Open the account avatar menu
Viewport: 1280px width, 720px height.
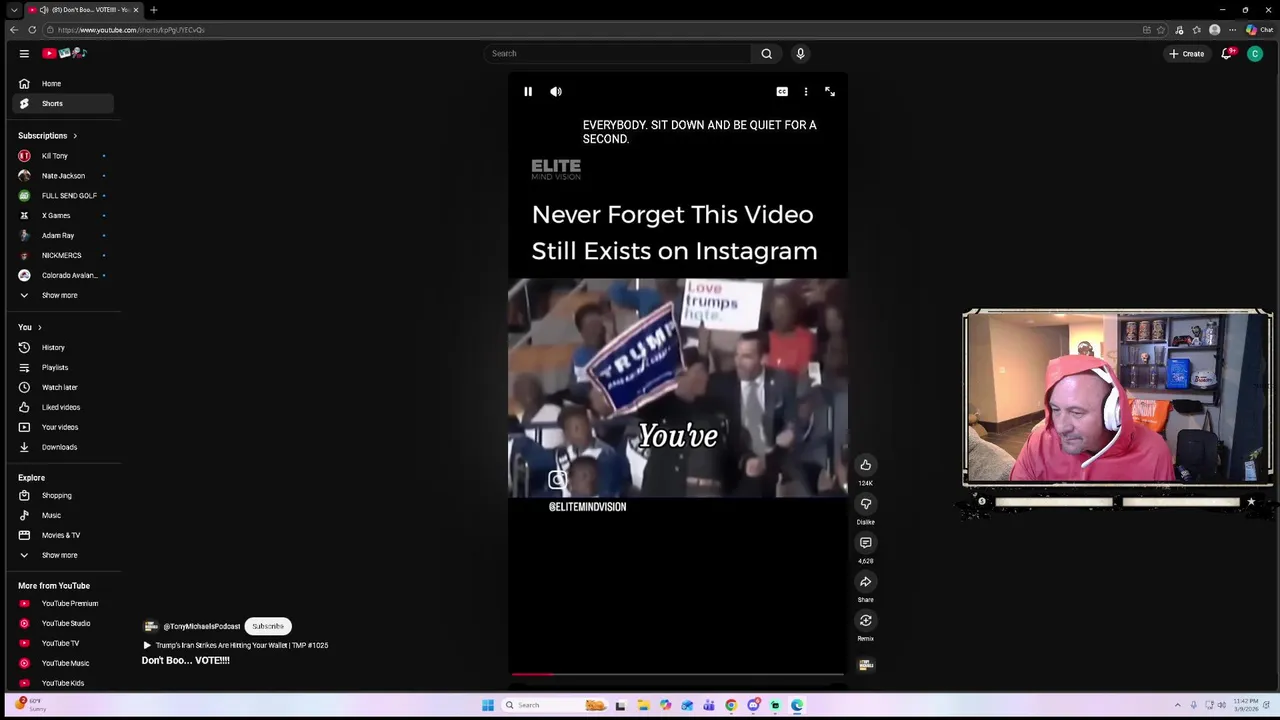click(x=1255, y=54)
